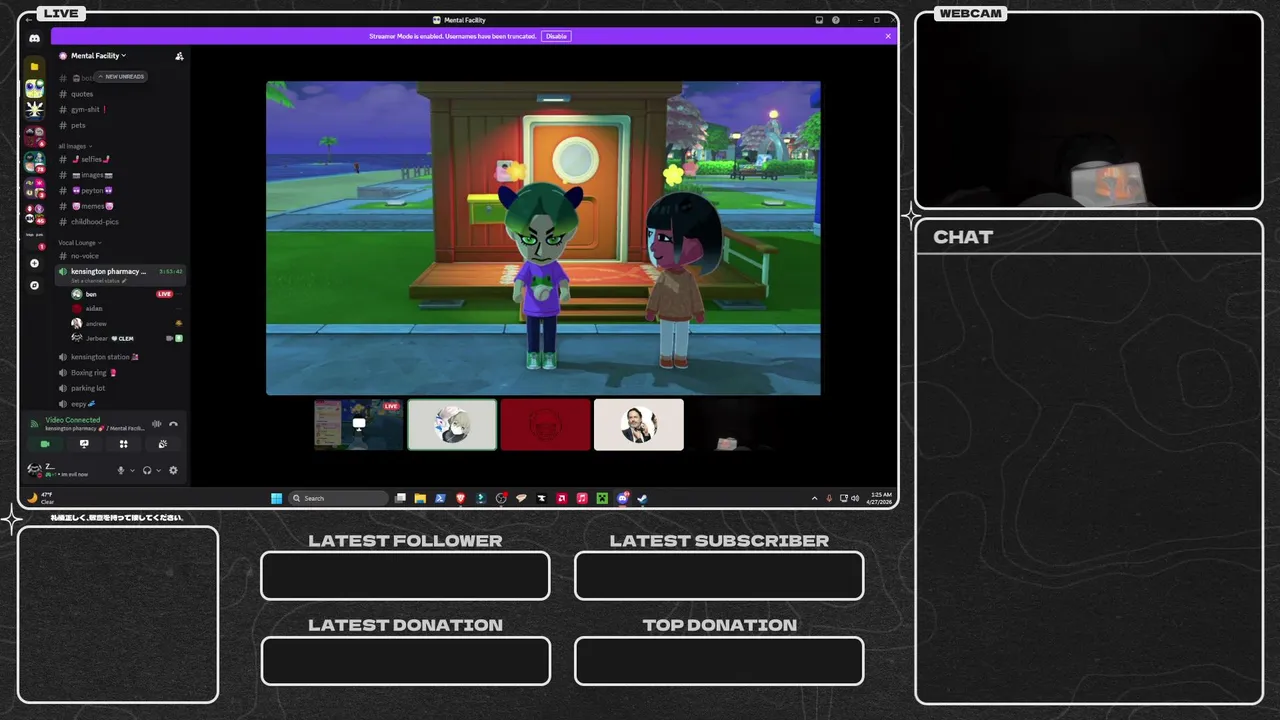Open the yellow server folder icon
1280x720 pixels.
click(34, 66)
